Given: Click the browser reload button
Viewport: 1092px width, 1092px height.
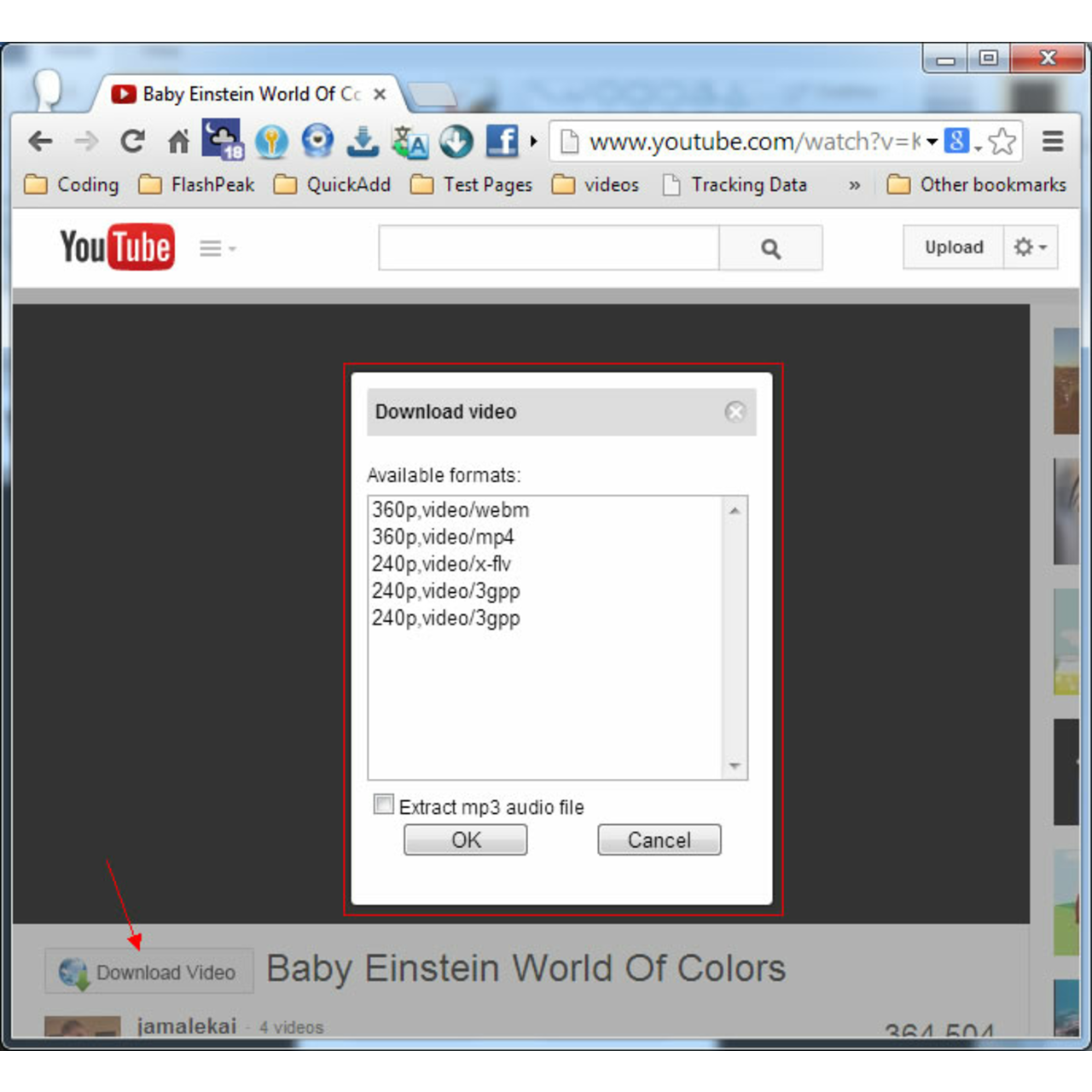Looking at the screenshot, I should pos(132,141).
